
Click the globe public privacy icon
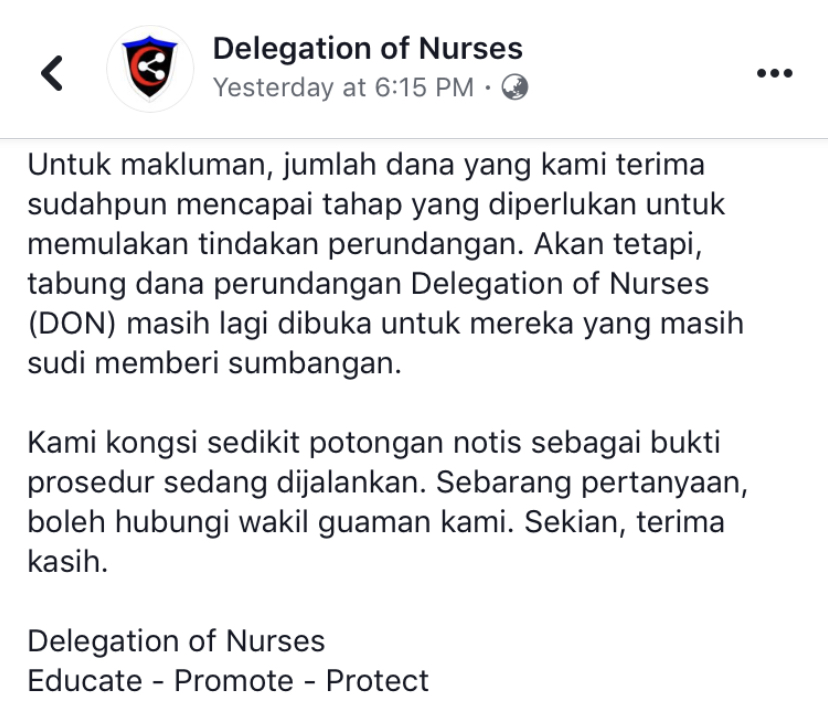point(516,88)
